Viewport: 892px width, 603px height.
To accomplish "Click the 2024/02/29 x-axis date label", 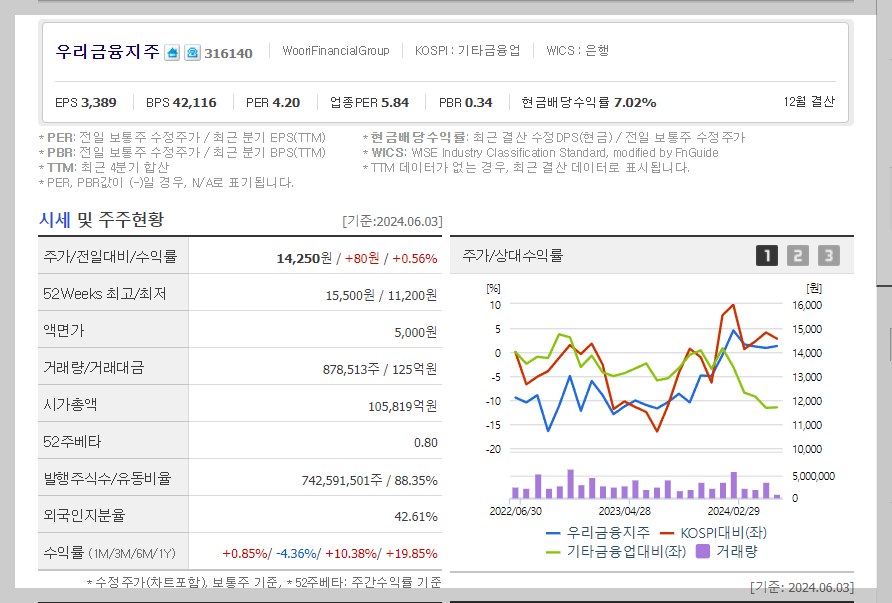I will coord(733,511).
